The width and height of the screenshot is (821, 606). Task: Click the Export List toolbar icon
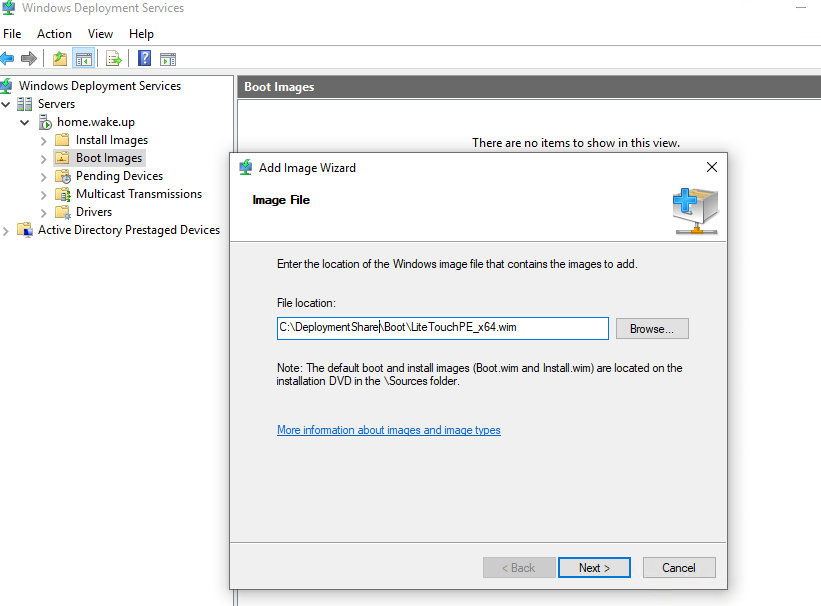click(114, 58)
